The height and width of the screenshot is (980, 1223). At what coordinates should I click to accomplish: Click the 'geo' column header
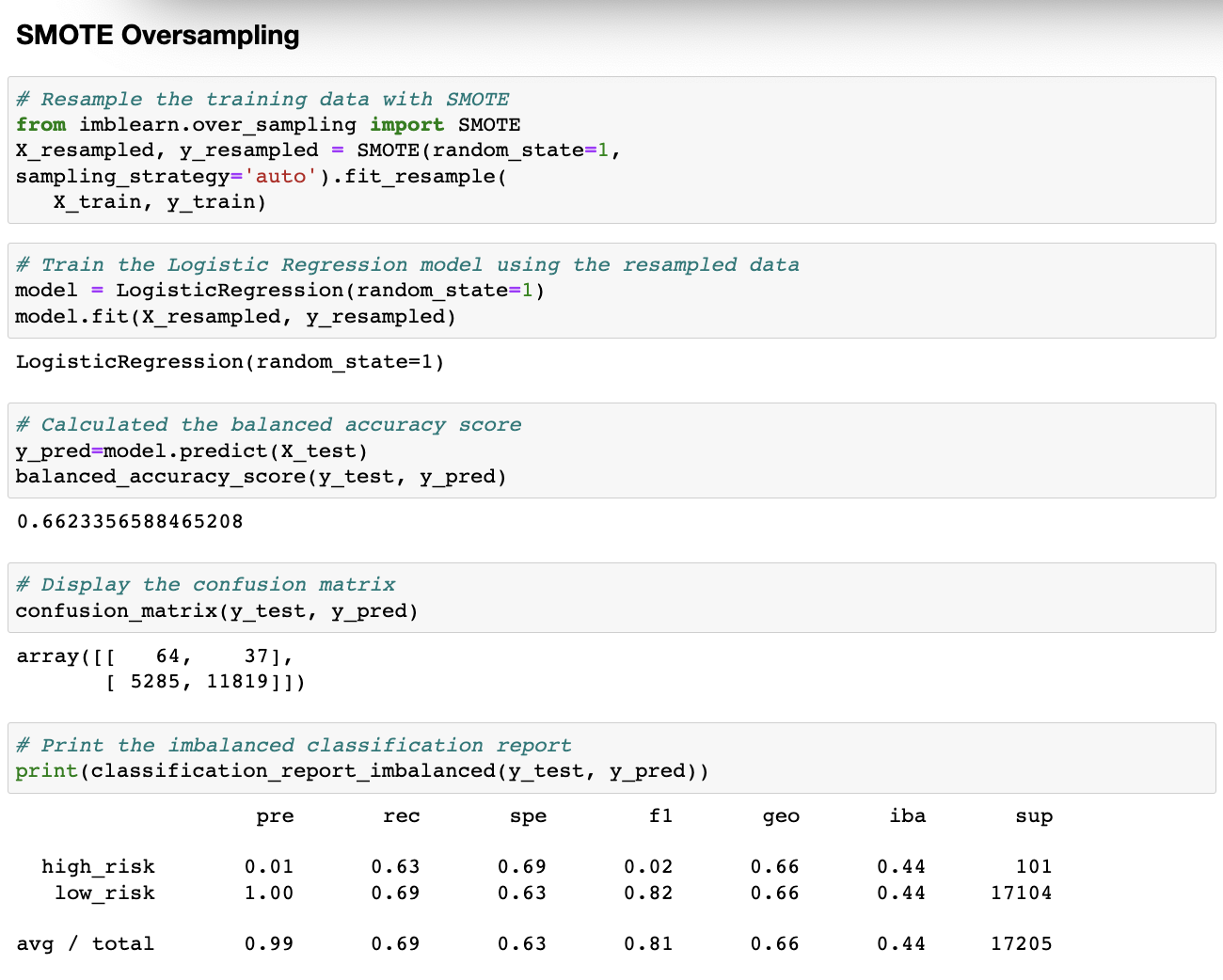pos(781,816)
